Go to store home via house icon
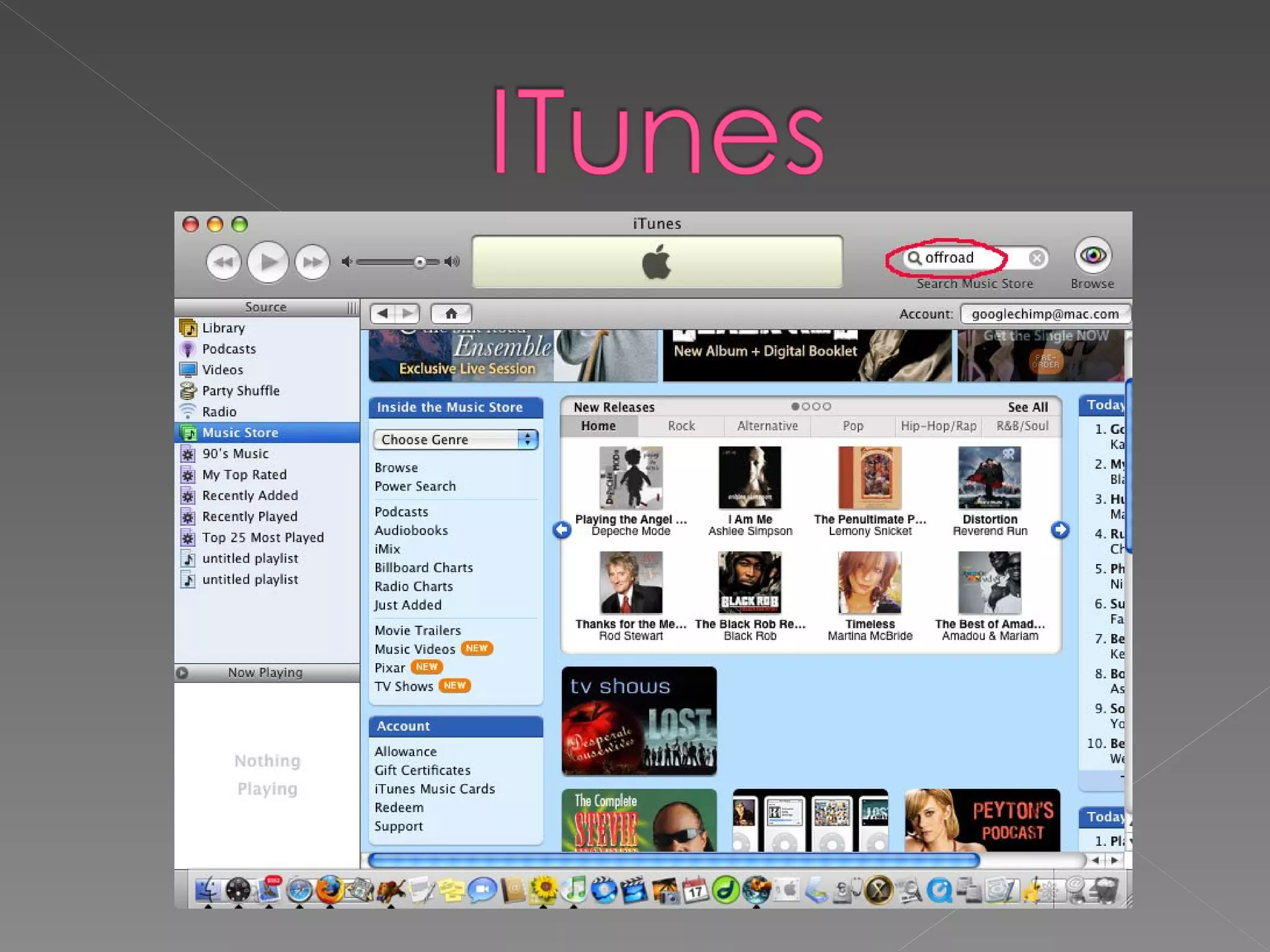The width and height of the screenshot is (1270, 952). pos(451,314)
